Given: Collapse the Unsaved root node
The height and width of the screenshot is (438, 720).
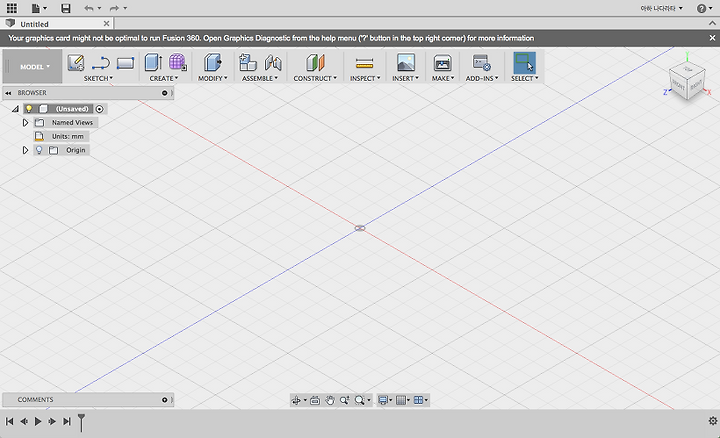Looking at the screenshot, I should click(15, 109).
